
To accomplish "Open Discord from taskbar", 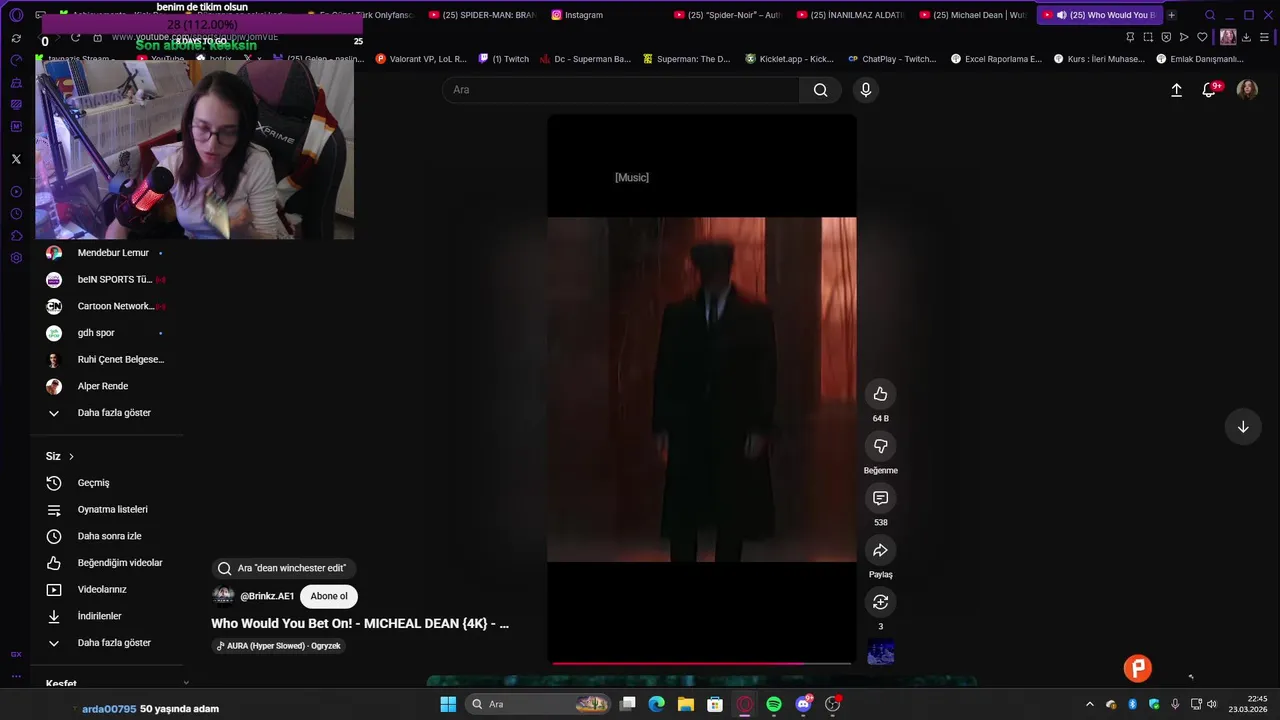I will point(803,704).
